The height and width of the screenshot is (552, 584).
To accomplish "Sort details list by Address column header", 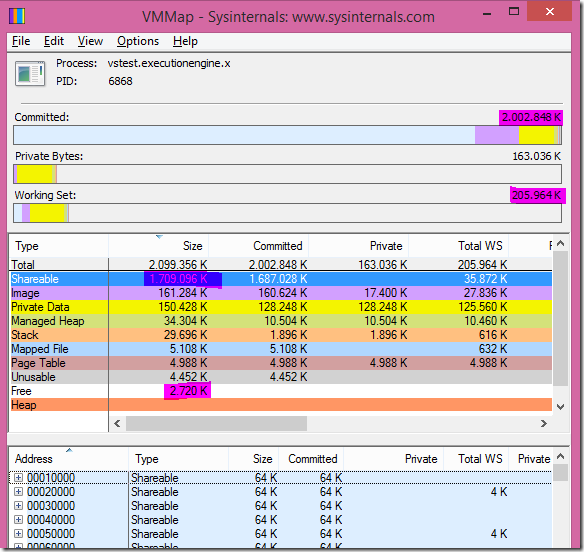I will click(69, 459).
